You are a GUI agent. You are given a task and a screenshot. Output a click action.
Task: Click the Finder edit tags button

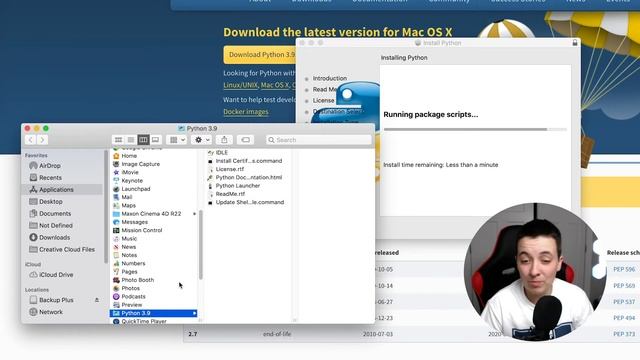click(245, 140)
